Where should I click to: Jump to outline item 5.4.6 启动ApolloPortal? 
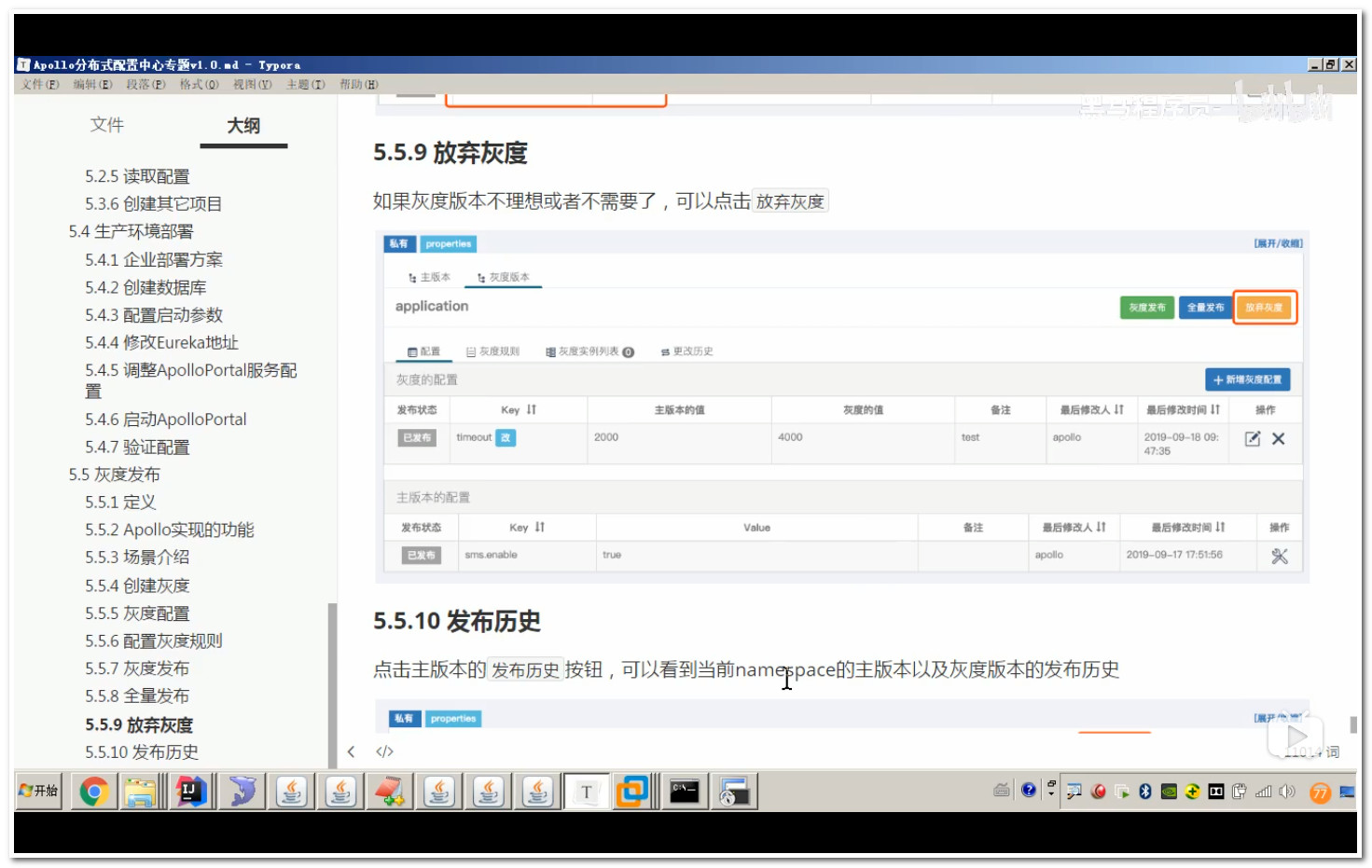pos(166,420)
